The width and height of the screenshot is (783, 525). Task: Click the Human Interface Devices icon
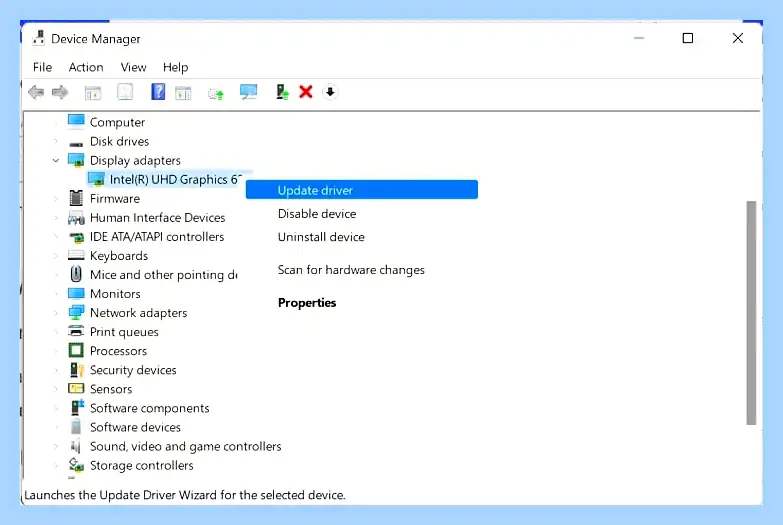[x=76, y=218]
